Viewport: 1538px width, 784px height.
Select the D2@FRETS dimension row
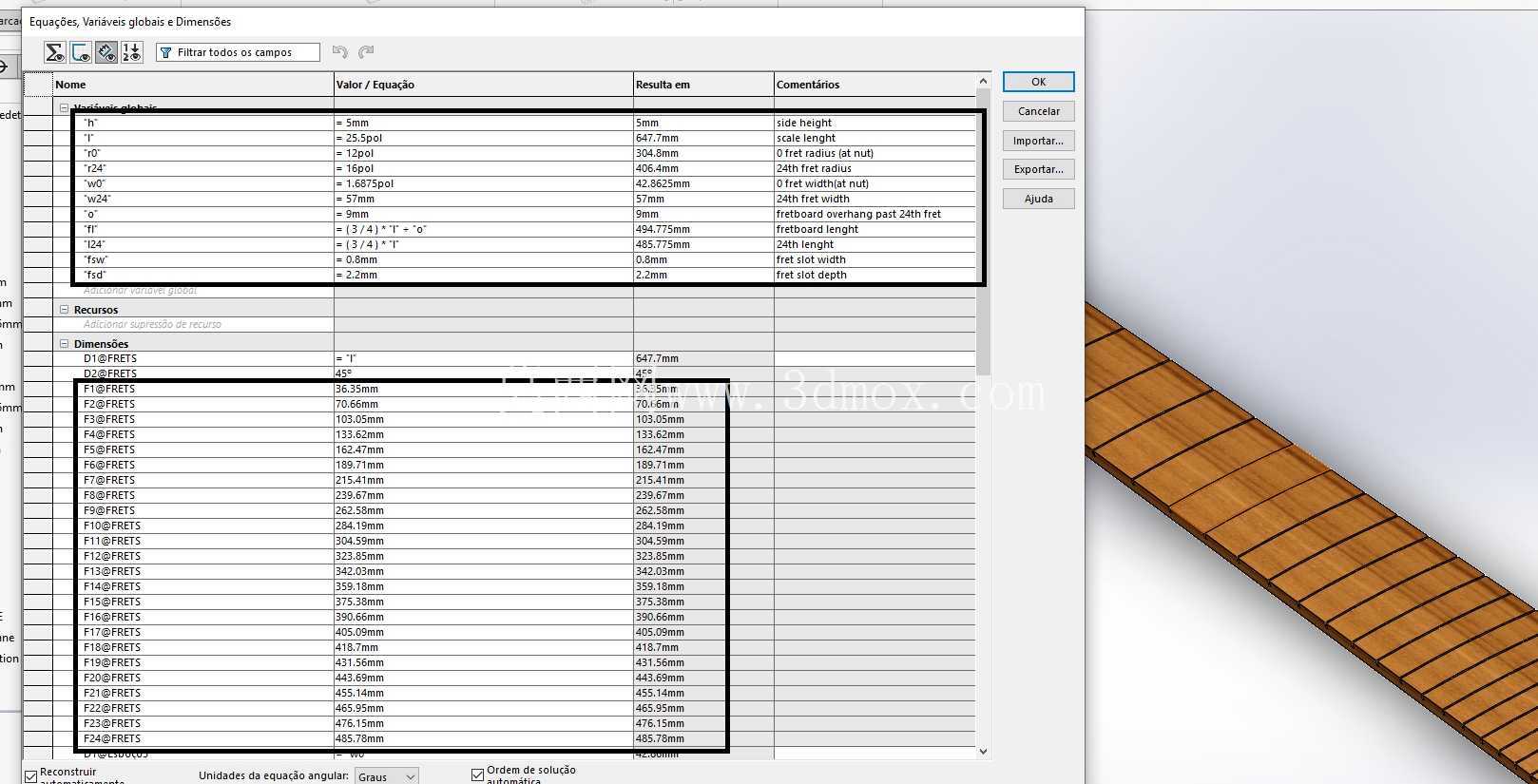pos(514,373)
